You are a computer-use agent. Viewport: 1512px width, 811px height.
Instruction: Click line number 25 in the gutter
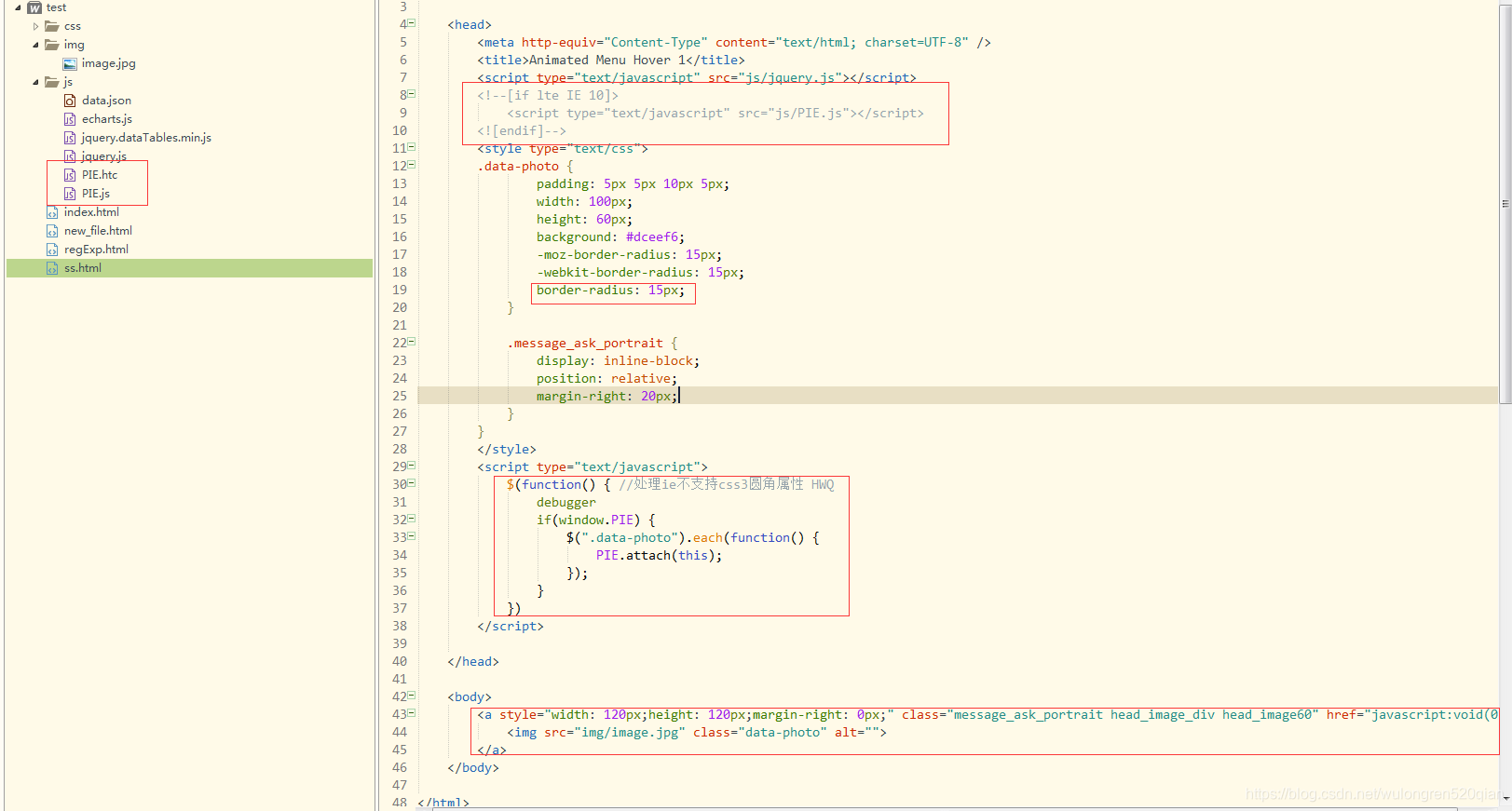400,396
